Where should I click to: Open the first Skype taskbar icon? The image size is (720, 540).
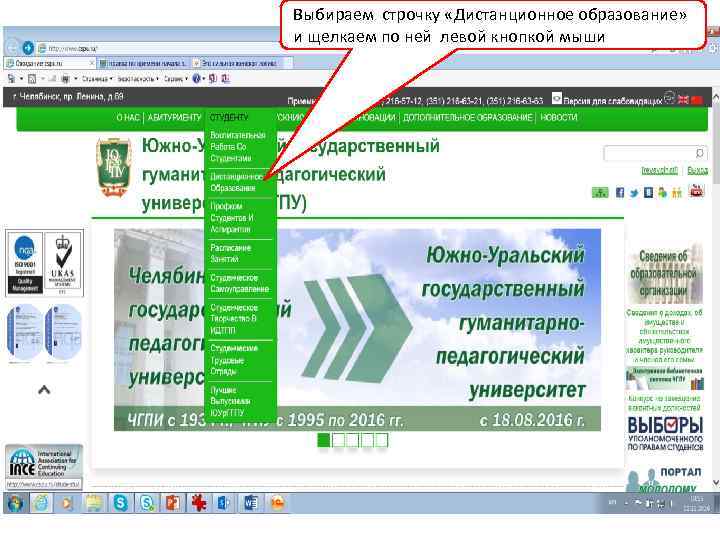click(120, 503)
